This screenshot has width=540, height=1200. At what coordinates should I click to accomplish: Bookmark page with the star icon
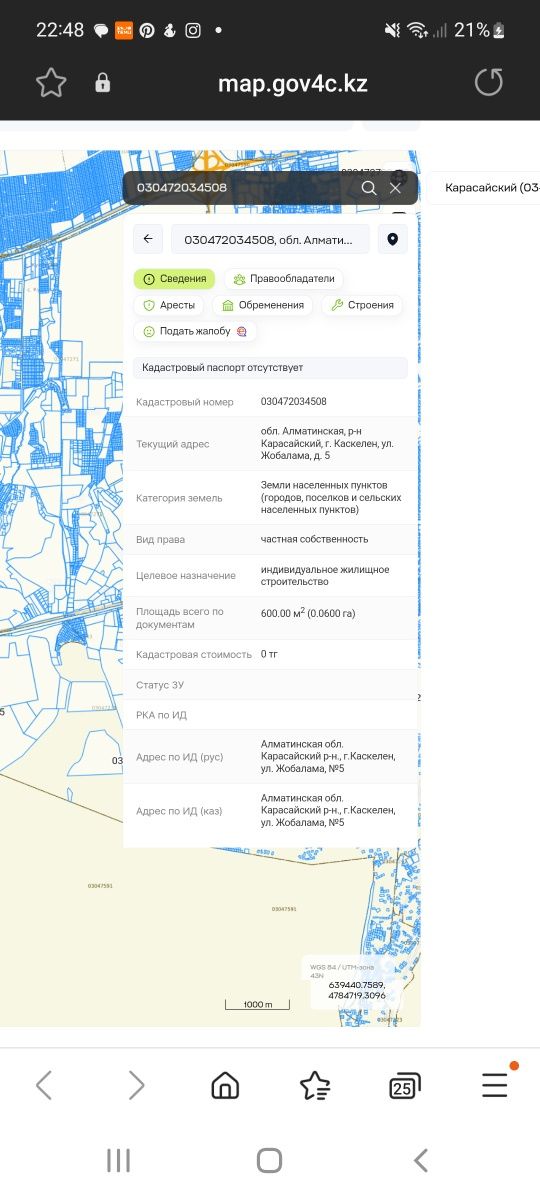click(x=50, y=83)
